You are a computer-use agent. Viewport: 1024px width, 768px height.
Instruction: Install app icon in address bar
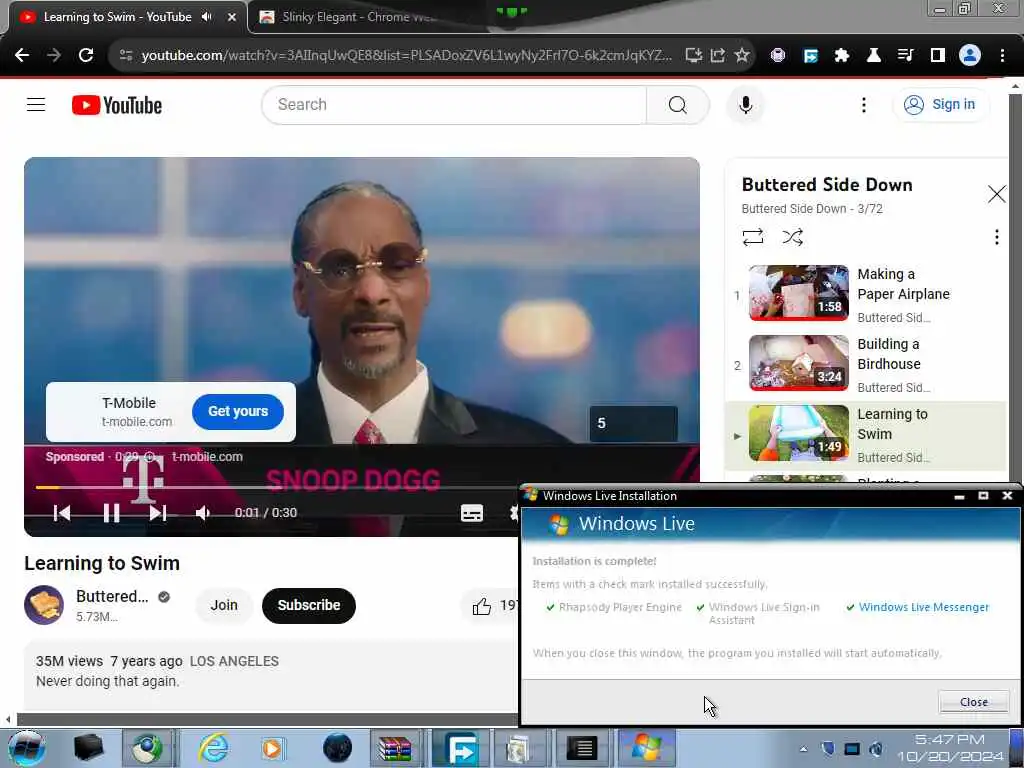(x=694, y=55)
